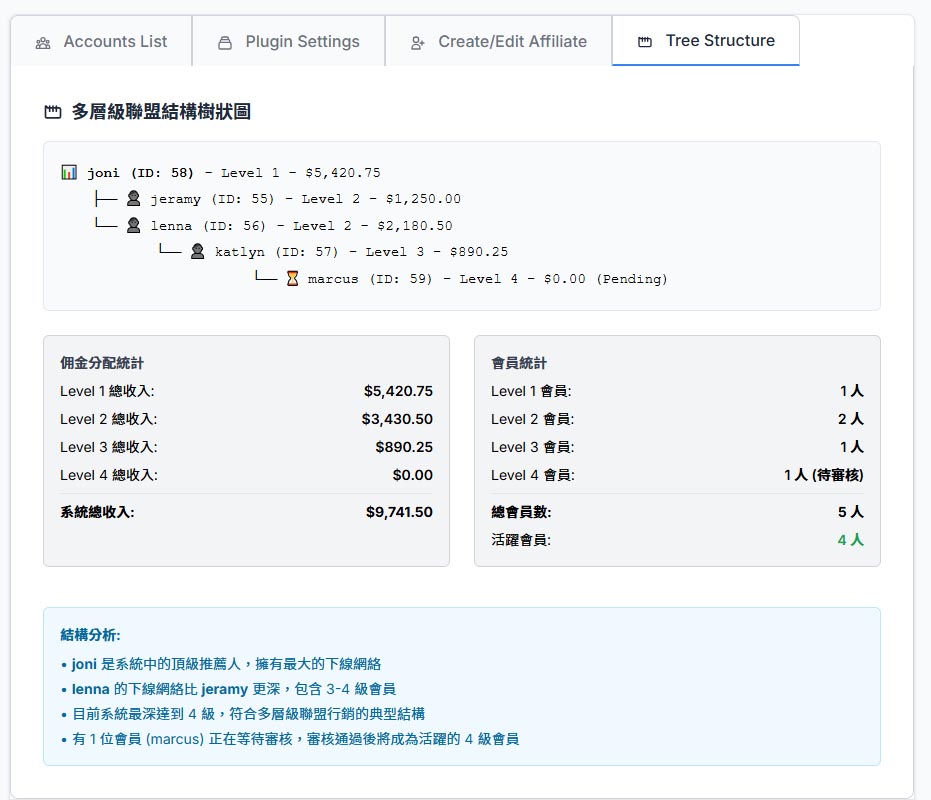Click the user avatar icon beside katlyn
This screenshot has height=800, width=931.
(x=198, y=251)
